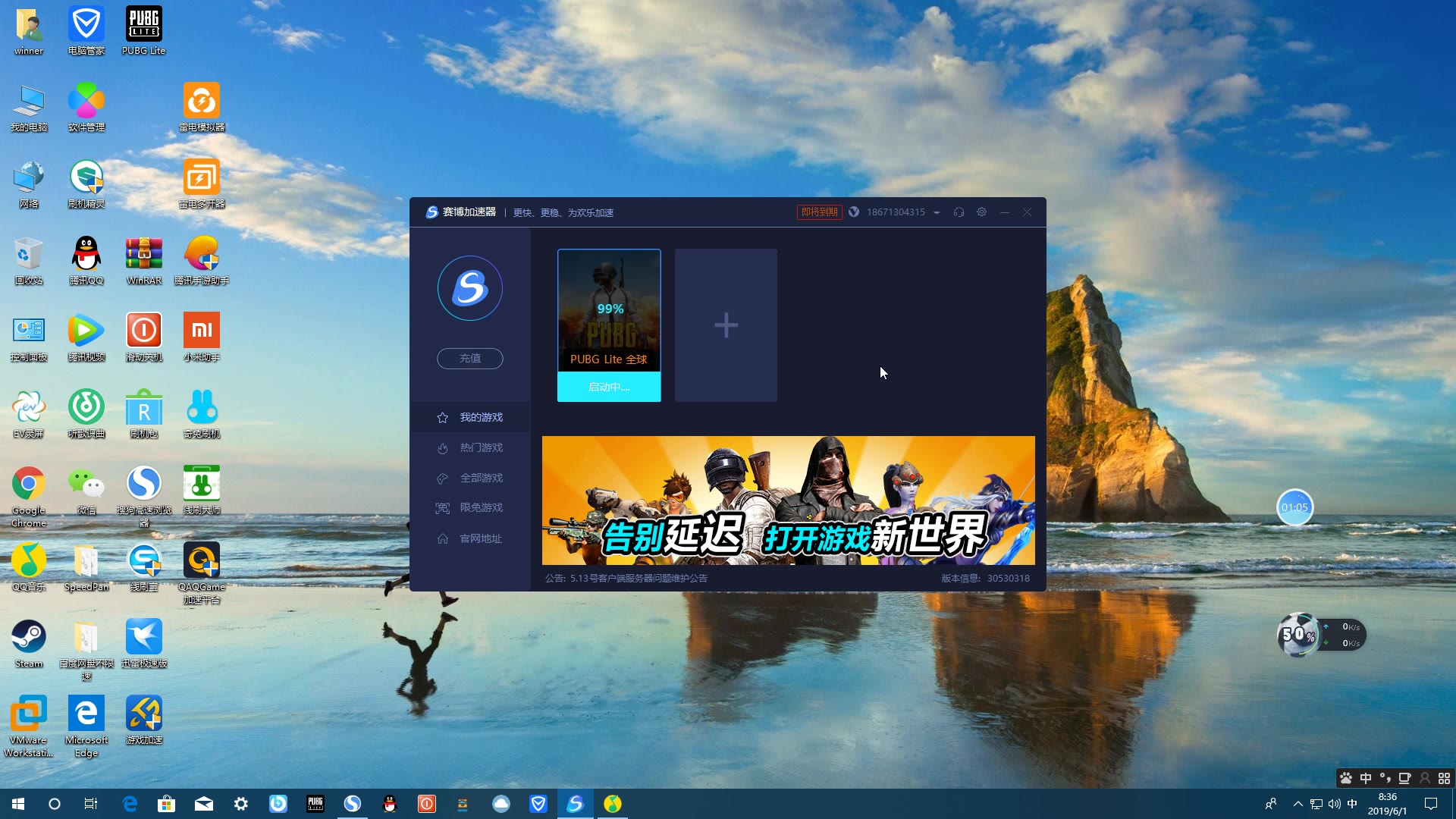The height and width of the screenshot is (819, 1456).
Task: Open VMware Workstation desktop icon
Action: click(x=29, y=726)
